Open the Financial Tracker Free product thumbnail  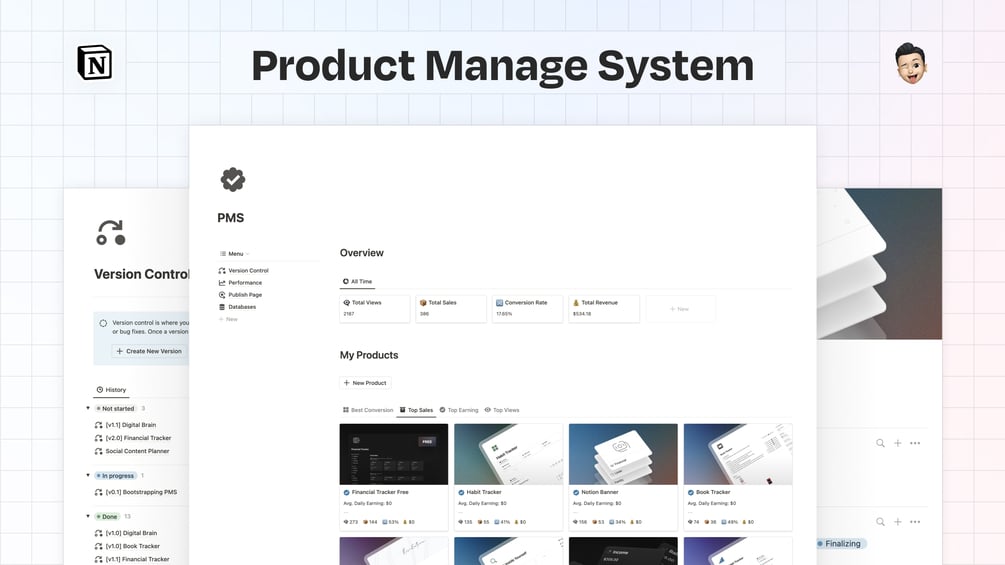394,454
